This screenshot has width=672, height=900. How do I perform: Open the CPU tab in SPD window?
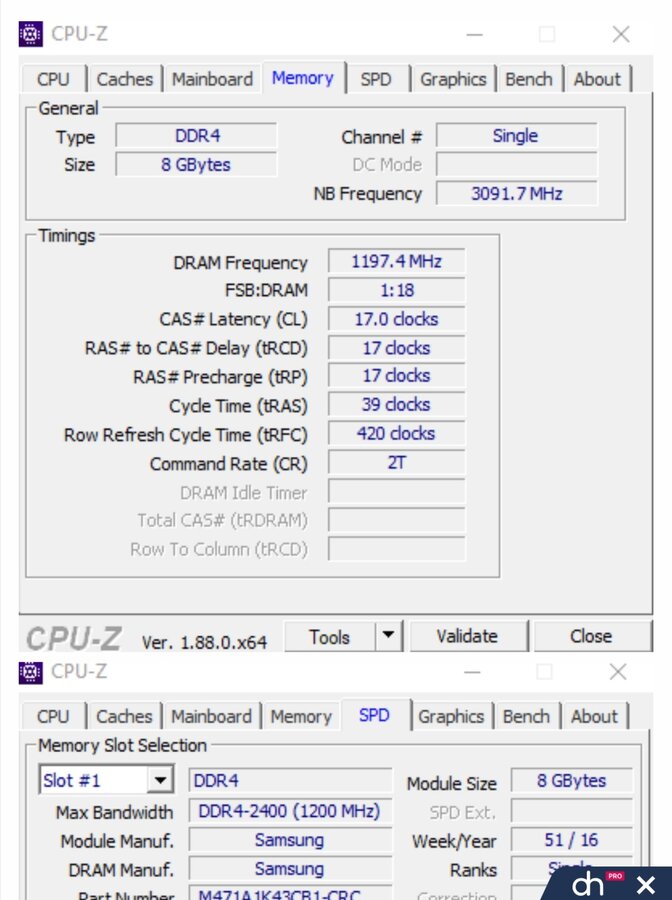(53, 716)
